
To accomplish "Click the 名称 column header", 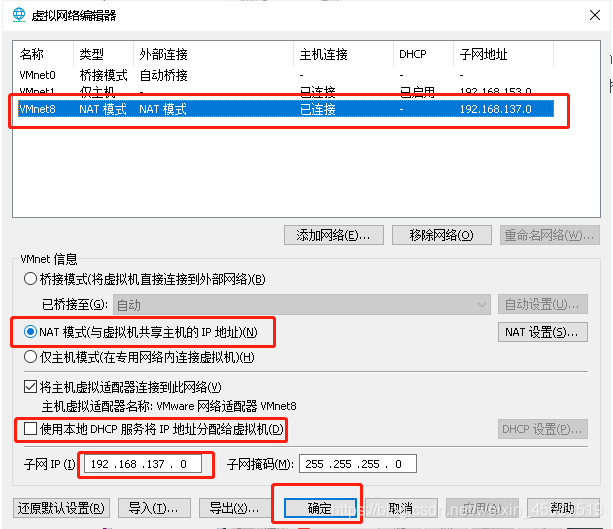I will (x=43, y=54).
